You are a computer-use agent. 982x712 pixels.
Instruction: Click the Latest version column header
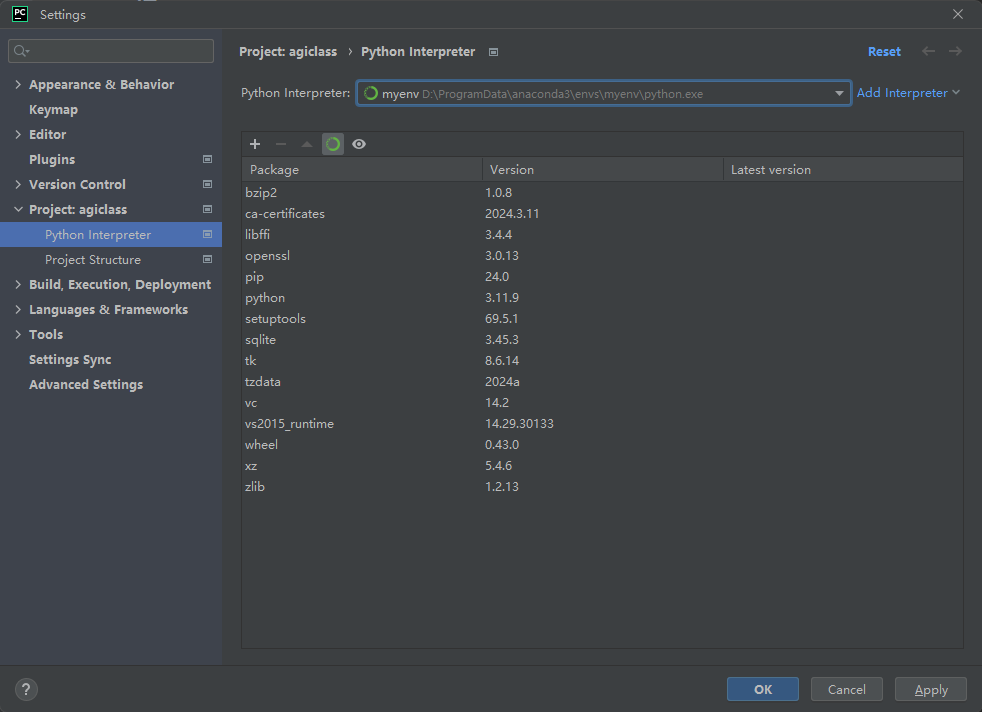(843, 170)
